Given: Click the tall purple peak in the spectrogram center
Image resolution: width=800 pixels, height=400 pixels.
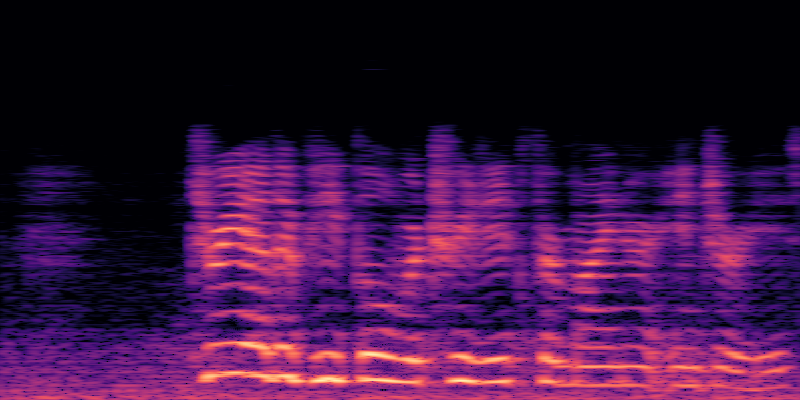Looking at the screenshot, I should (440, 140).
